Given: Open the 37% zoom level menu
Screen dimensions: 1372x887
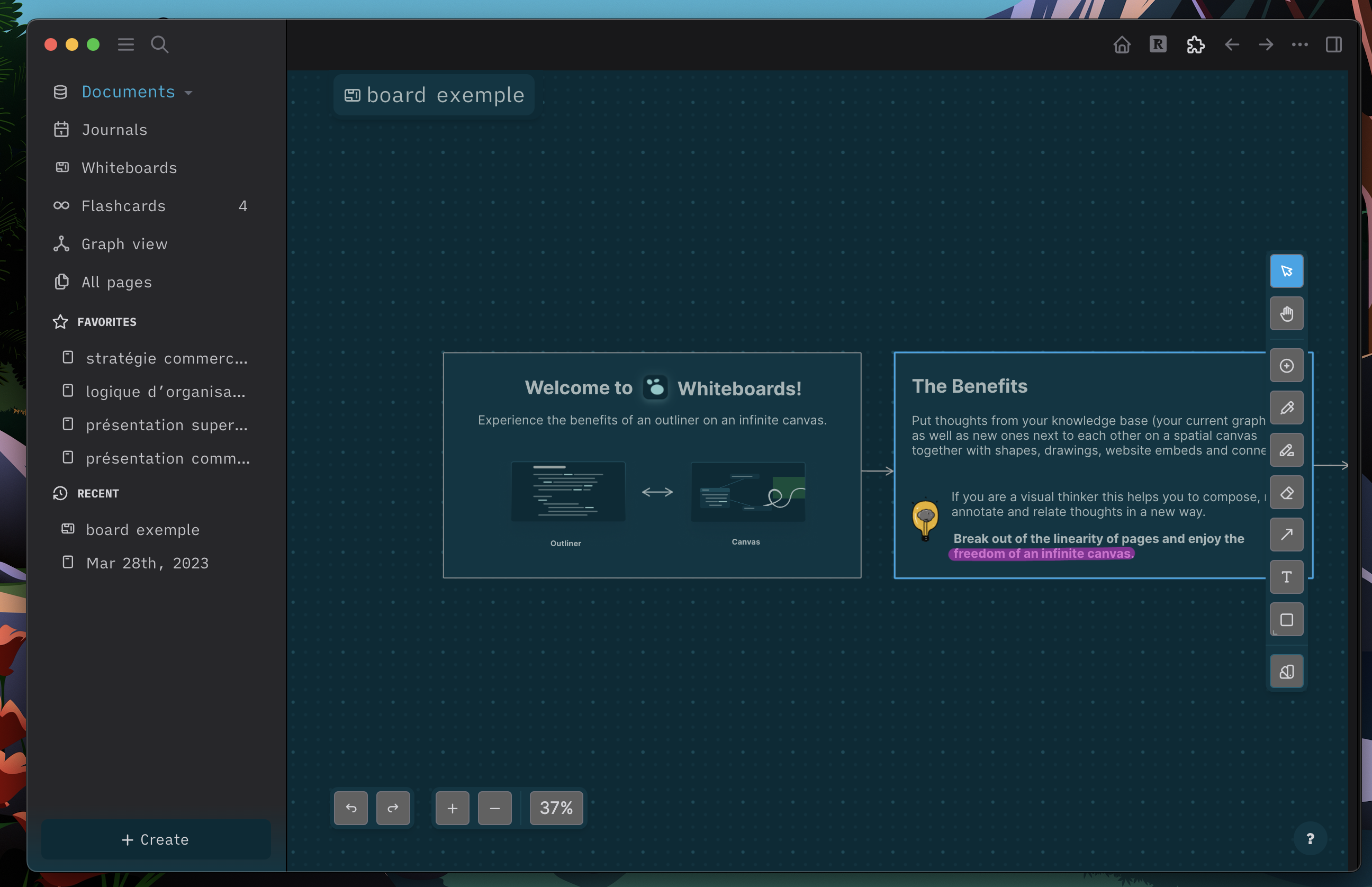Looking at the screenshot, I should 556,808.
